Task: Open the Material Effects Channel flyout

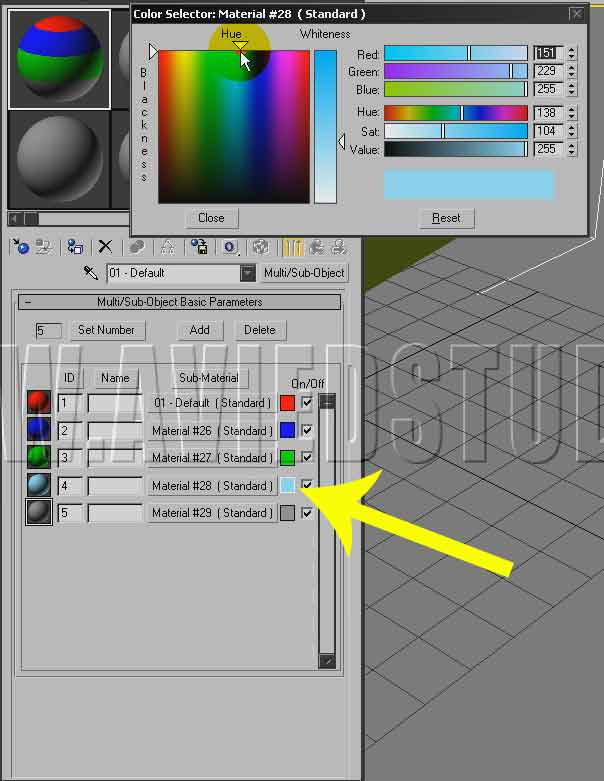Action: tap(230, 247)
